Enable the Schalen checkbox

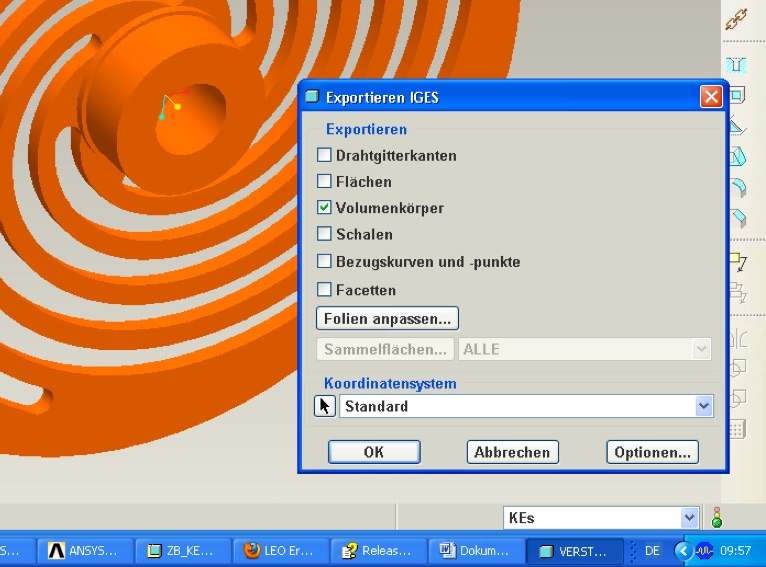click(x=324, y=233)
